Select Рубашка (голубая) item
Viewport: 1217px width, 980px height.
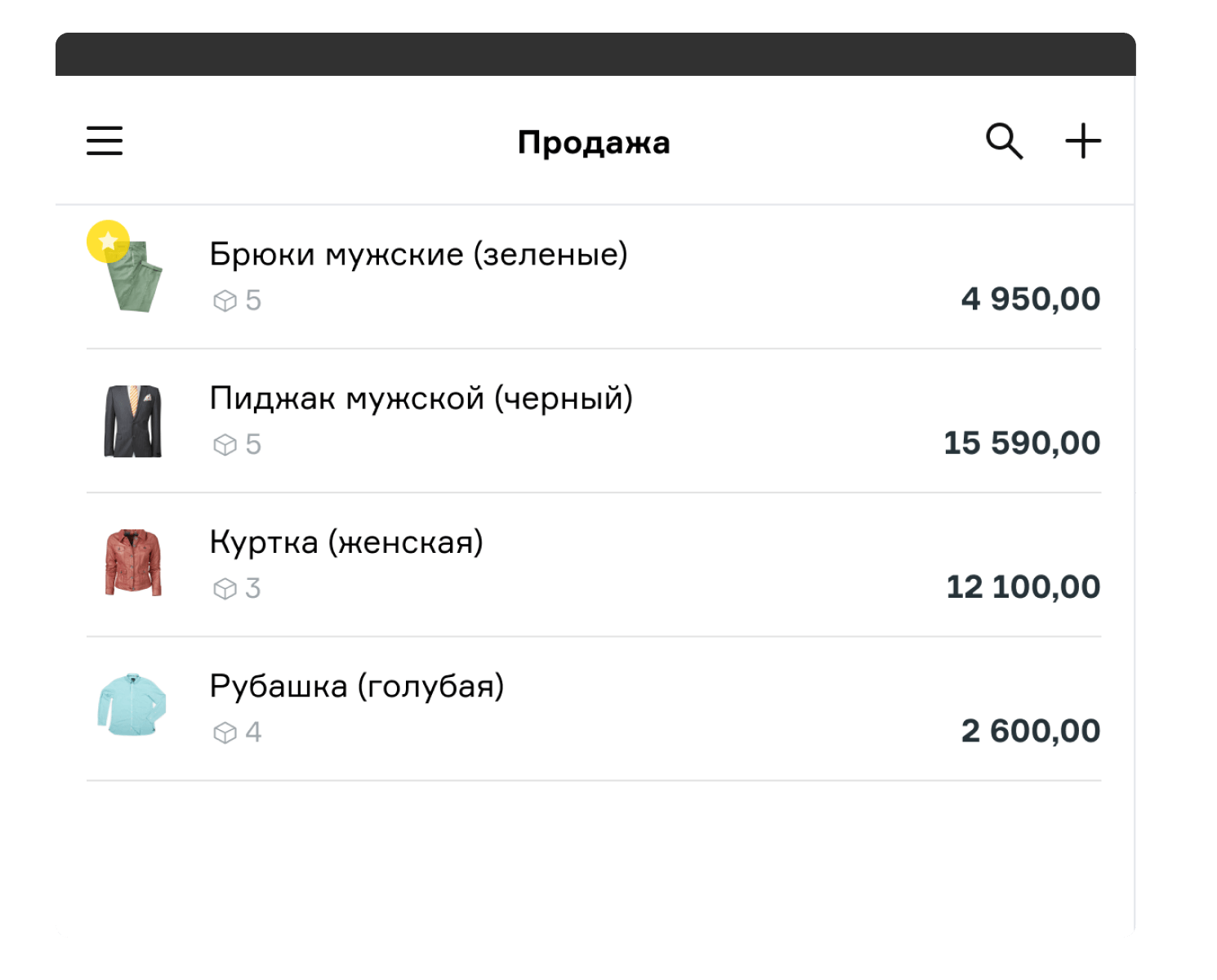click(x=357, y=686)
